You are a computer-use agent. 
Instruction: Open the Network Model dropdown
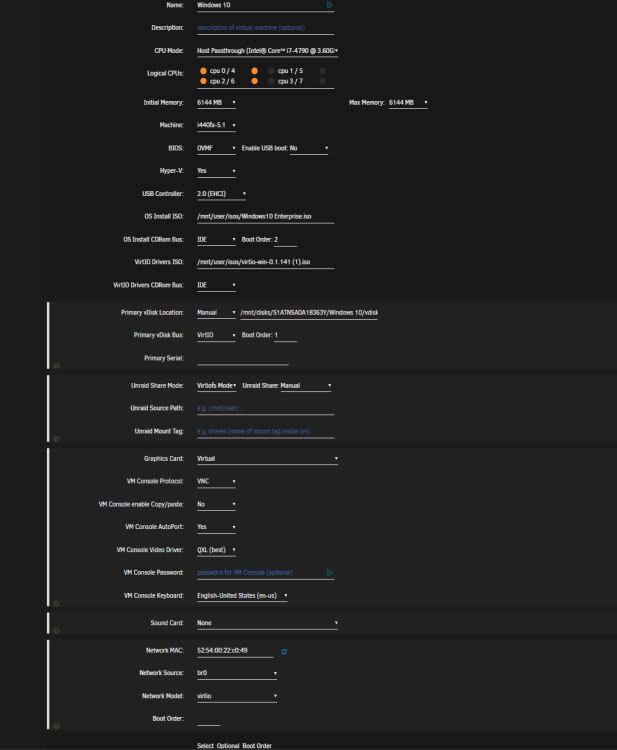237,696
